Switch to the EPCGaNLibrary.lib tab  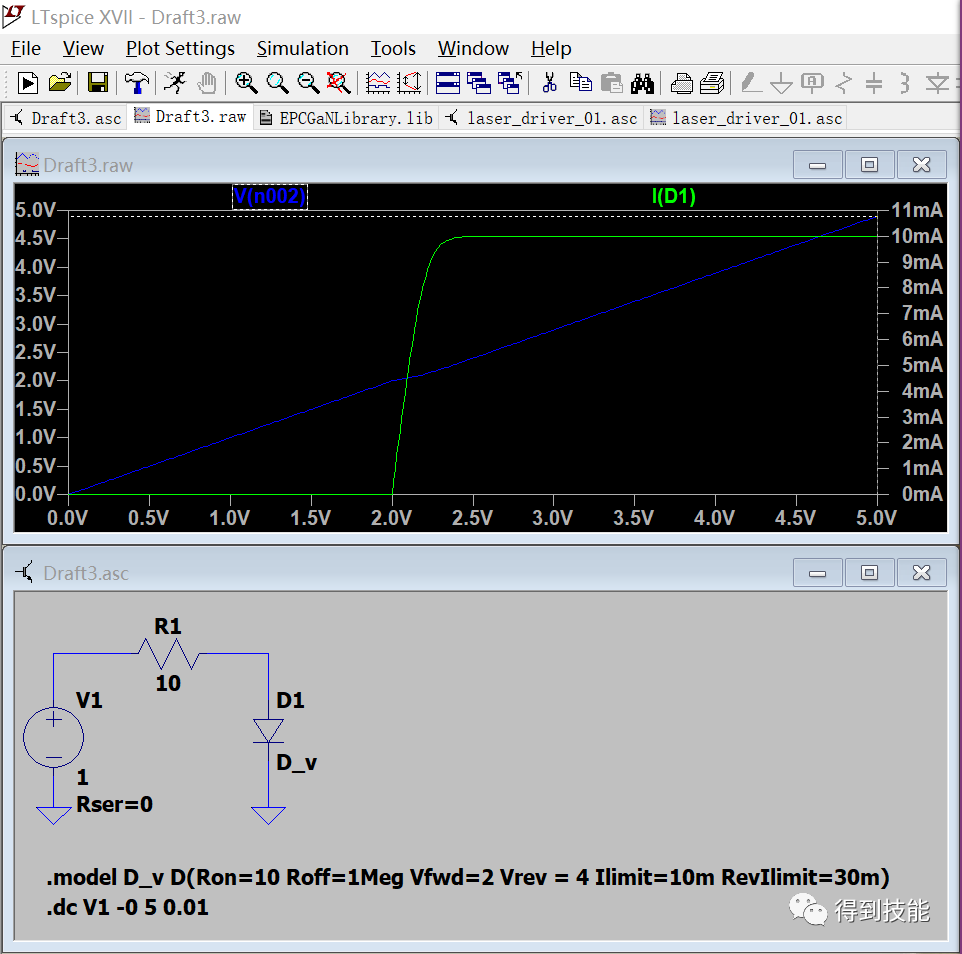(x=346, y=118)
